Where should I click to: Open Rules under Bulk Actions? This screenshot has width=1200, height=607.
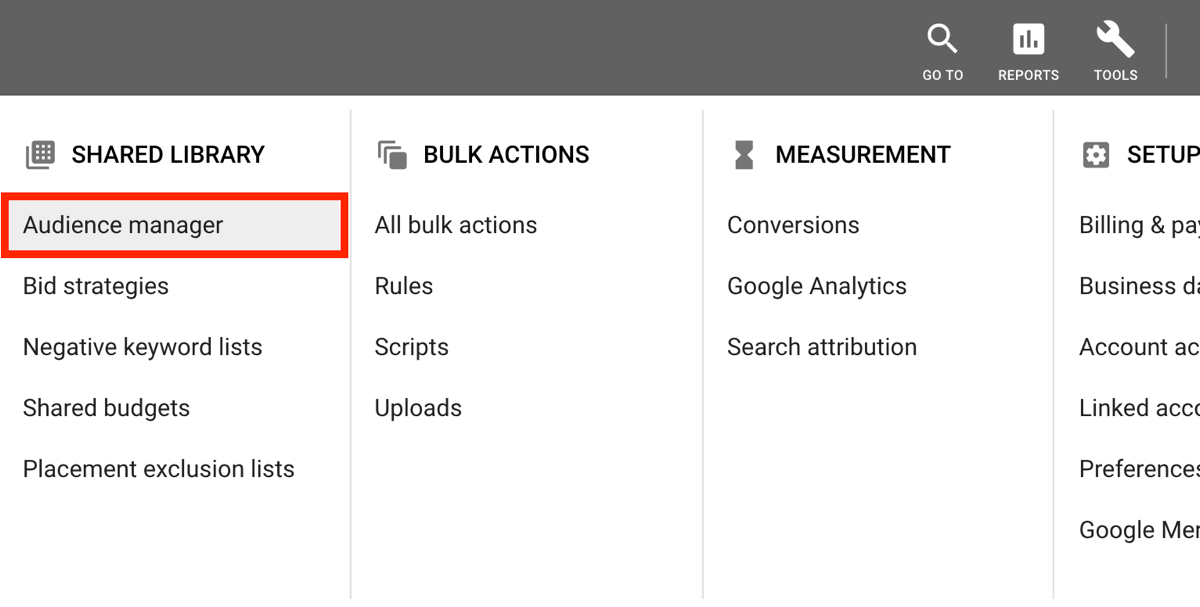pos(404,286)
